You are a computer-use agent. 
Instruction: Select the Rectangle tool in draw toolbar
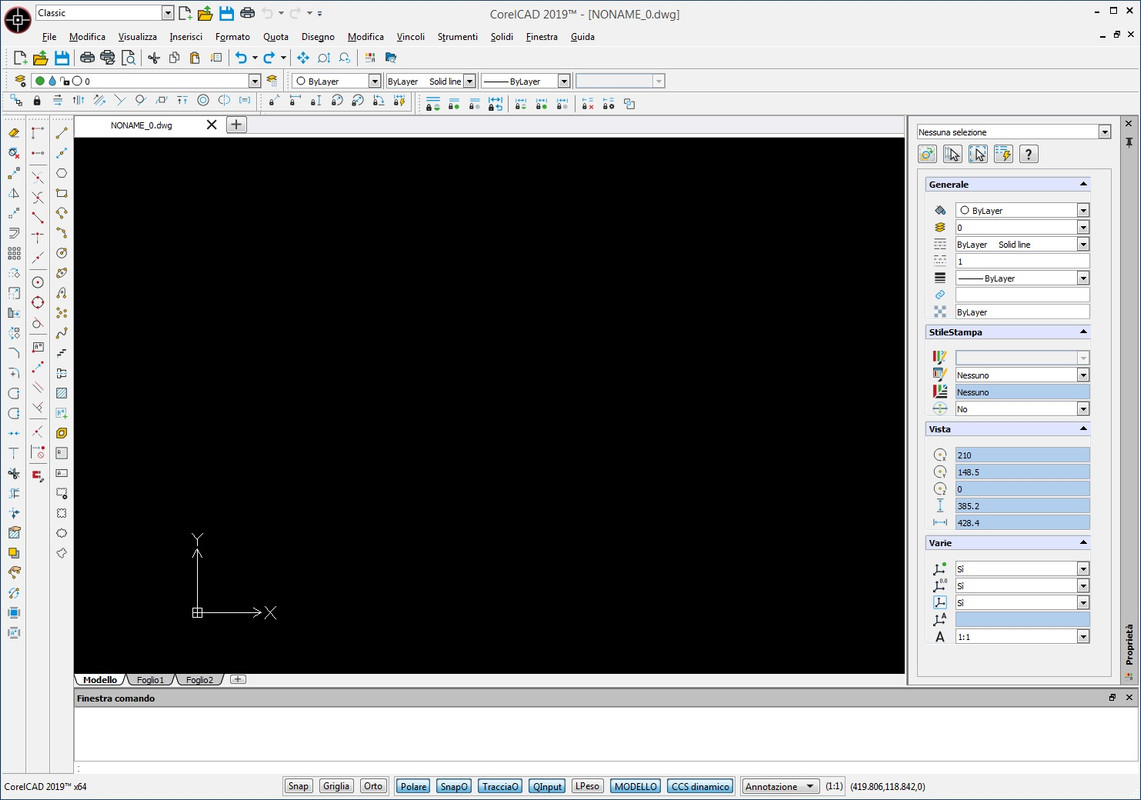[62, 194]
